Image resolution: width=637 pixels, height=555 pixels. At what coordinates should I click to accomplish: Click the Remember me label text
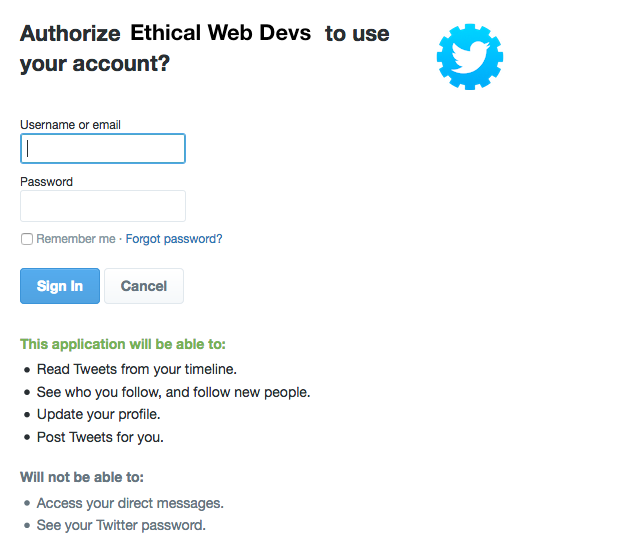76,239
